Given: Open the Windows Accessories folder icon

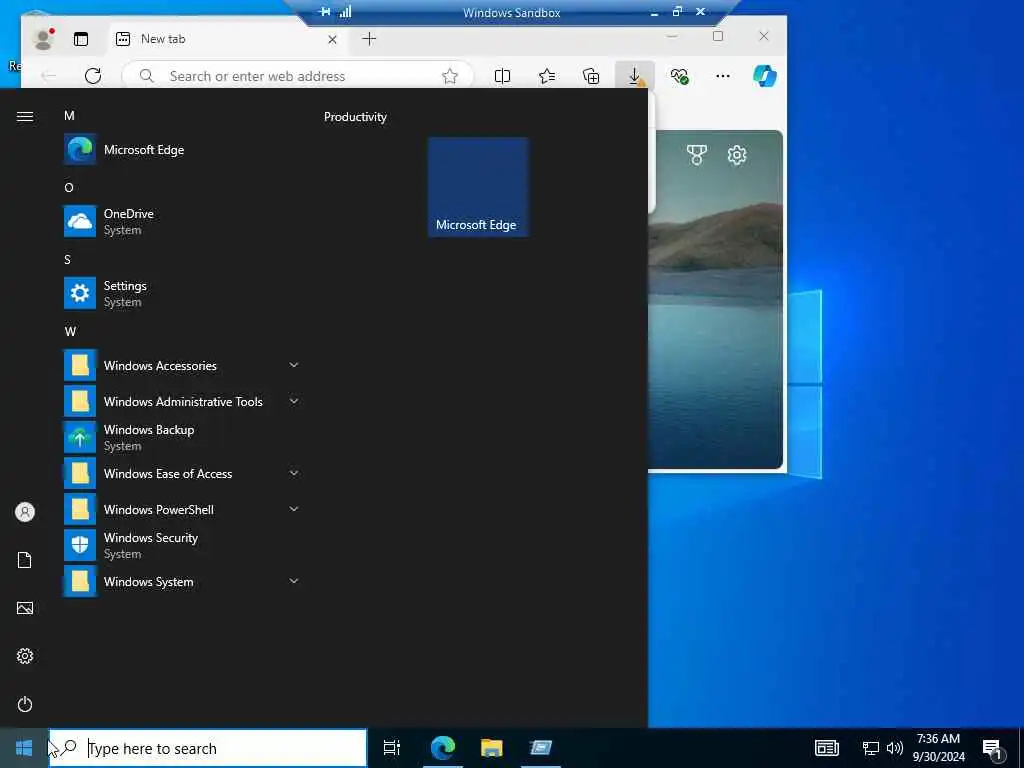Looking at the screenshot, I should [80, 366].
